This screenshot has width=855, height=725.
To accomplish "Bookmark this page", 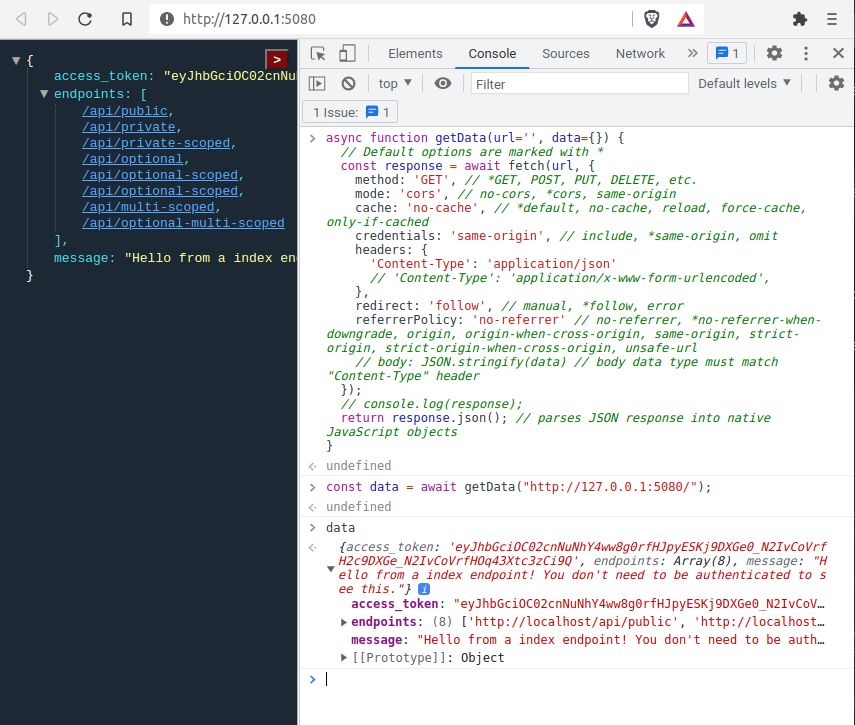I will (x=127, y=20).
